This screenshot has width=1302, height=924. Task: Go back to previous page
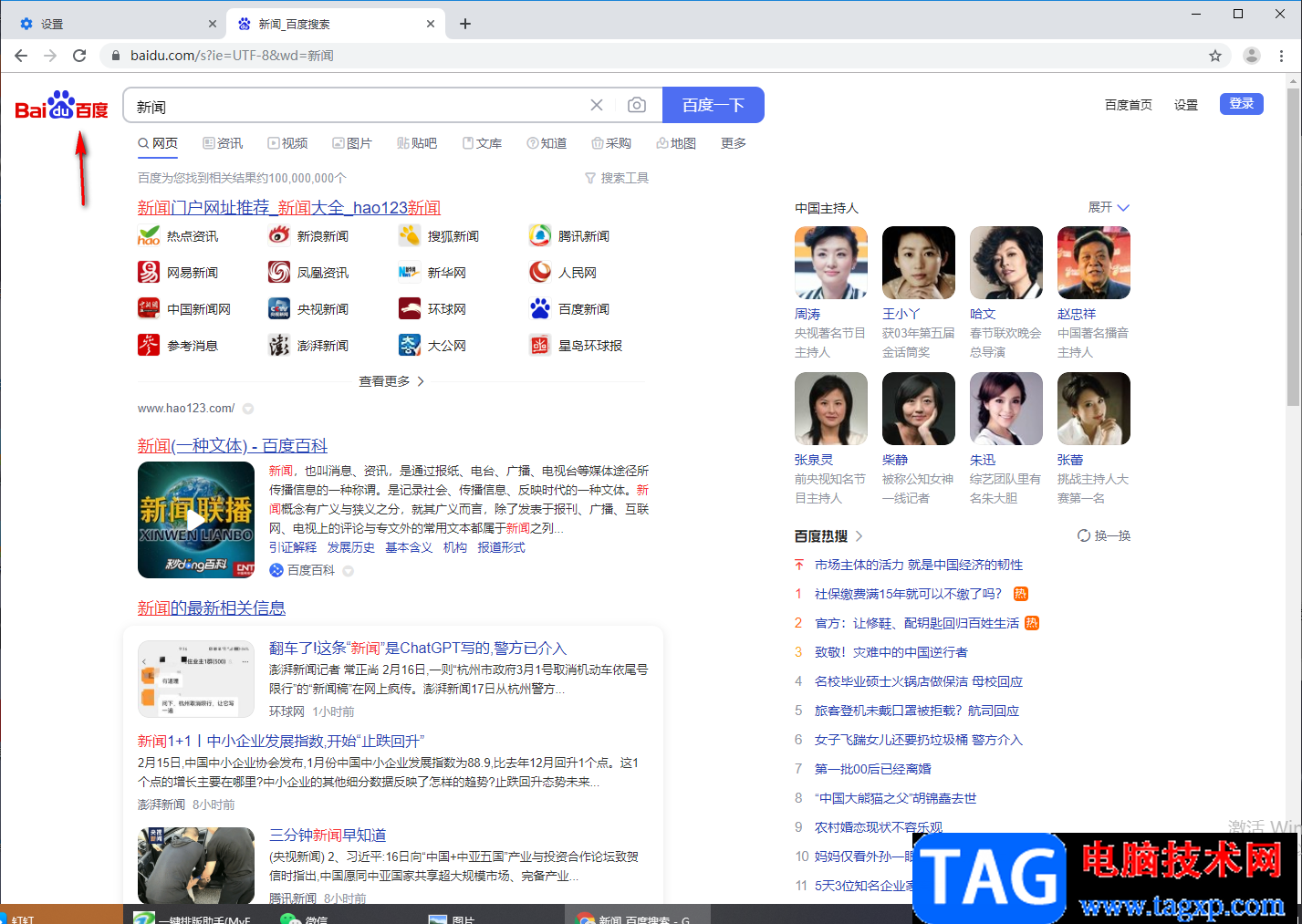coord(21,56)
